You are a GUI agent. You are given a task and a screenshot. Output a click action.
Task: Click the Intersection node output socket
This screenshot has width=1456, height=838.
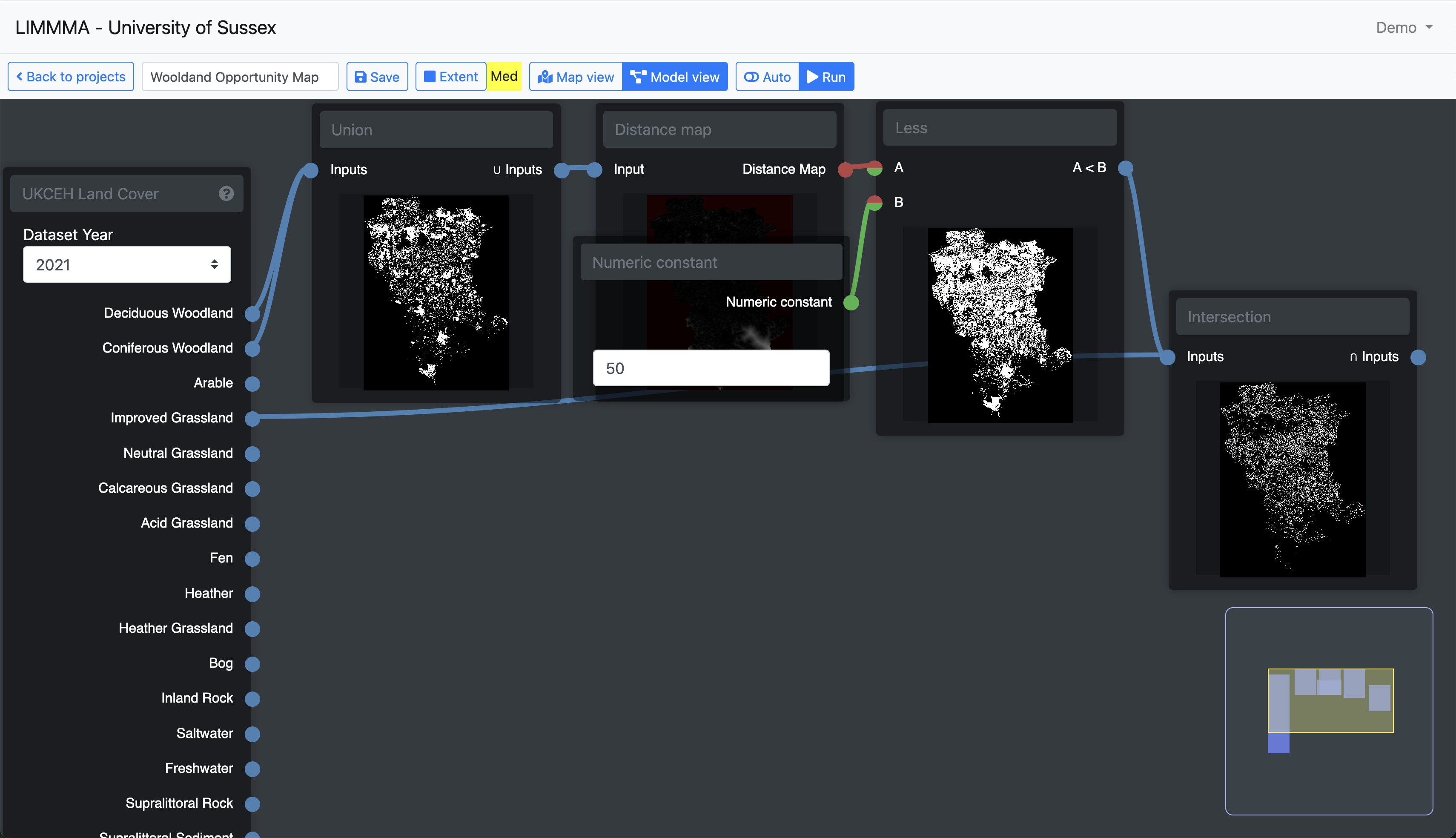[x=1418, y=357]
